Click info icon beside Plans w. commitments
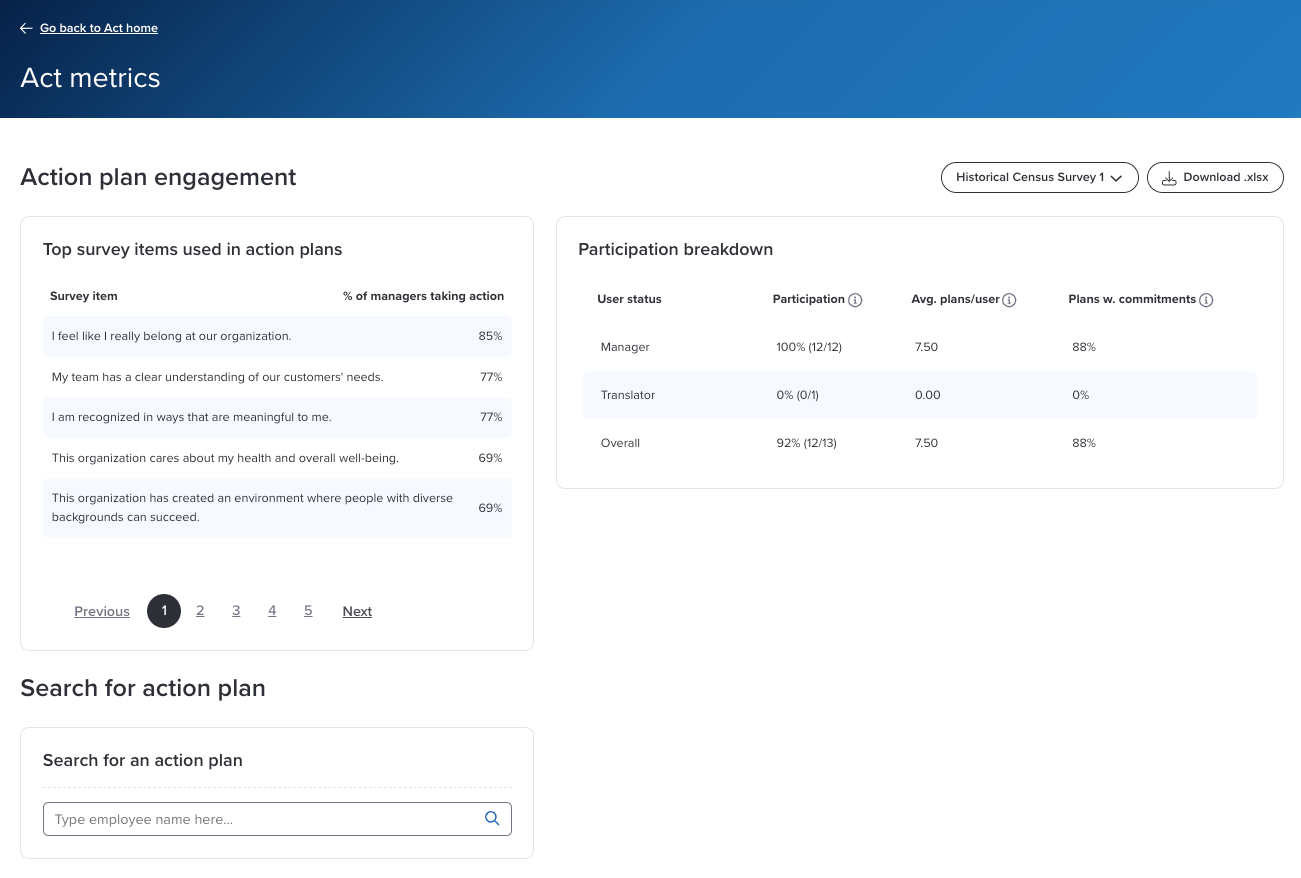1301x878 pixels. point(1206,300)
